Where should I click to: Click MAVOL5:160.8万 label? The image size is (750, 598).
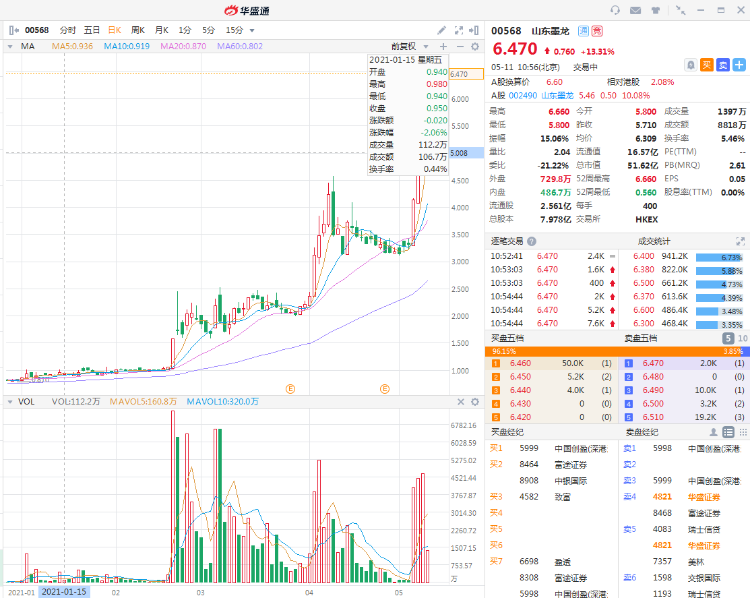143,402
